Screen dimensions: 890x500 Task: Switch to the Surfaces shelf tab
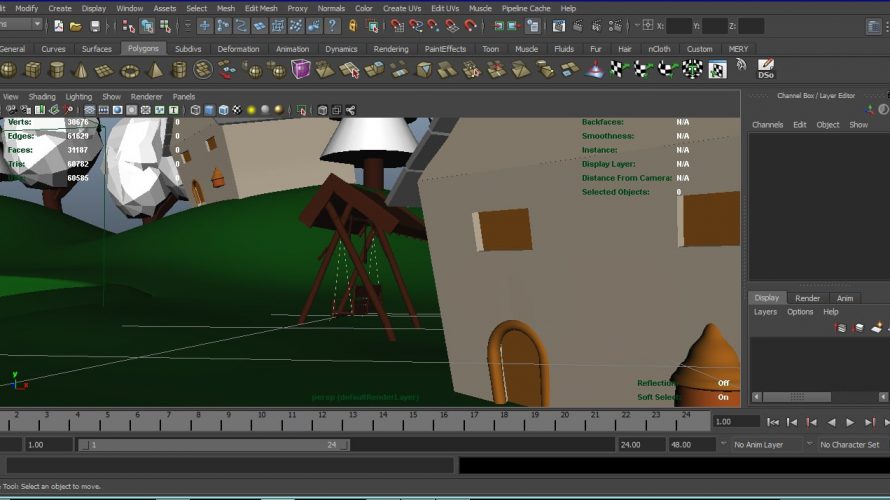[x=97, y=48]
